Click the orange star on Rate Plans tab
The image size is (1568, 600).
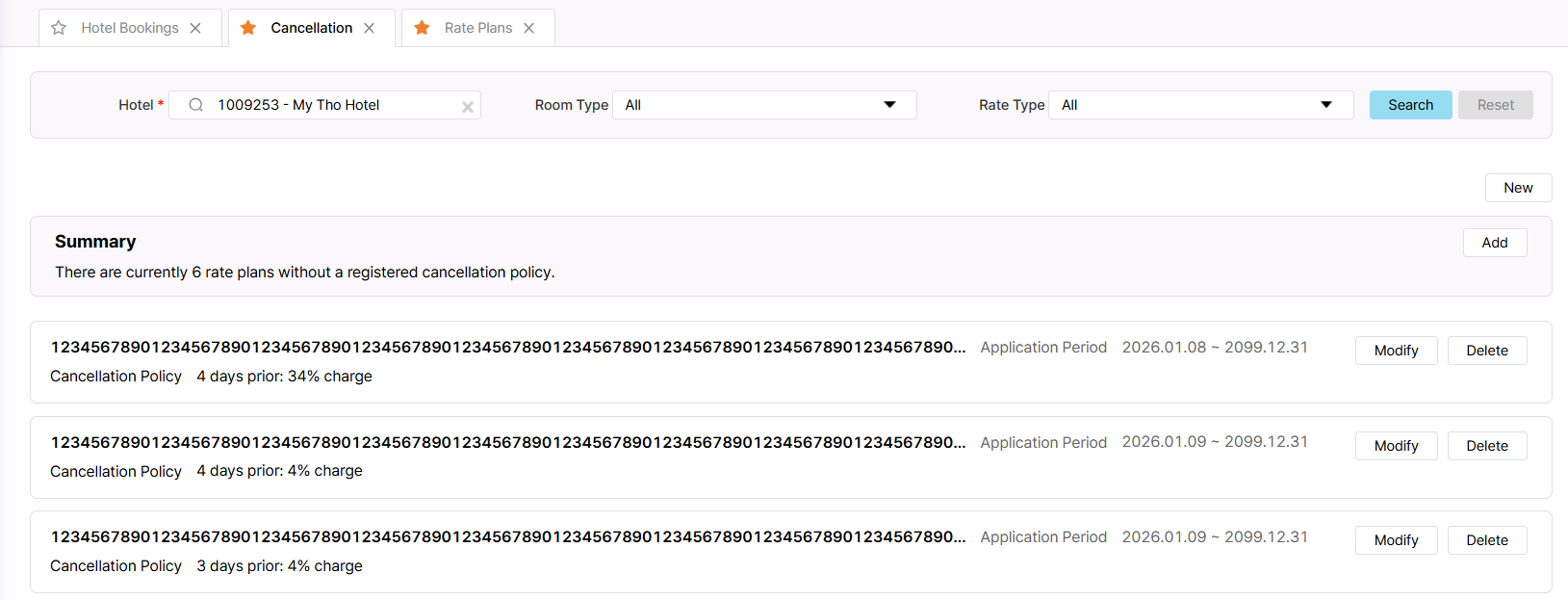422,28
